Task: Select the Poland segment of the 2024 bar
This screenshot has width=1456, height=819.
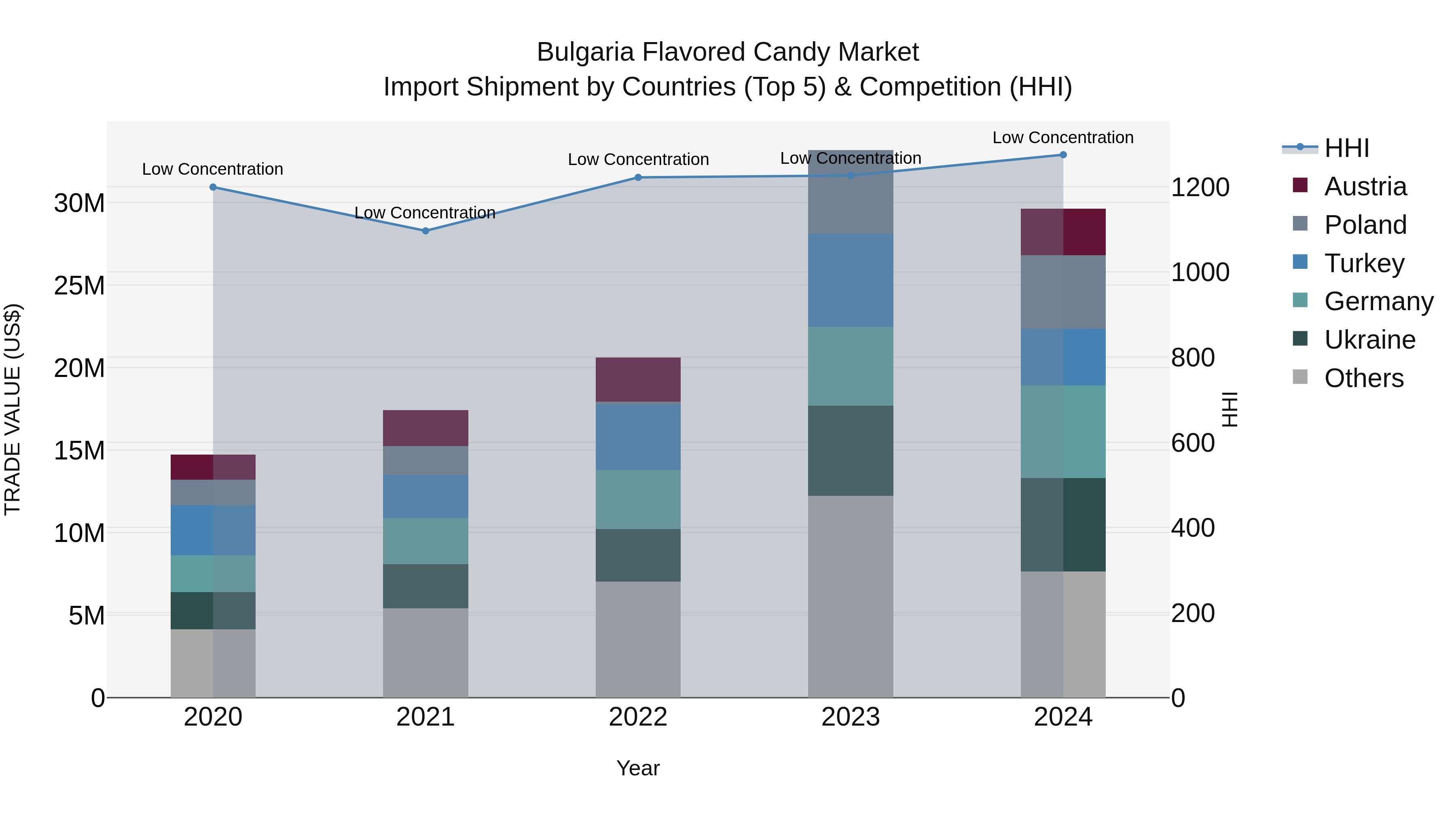Action: click(1063, 292)
